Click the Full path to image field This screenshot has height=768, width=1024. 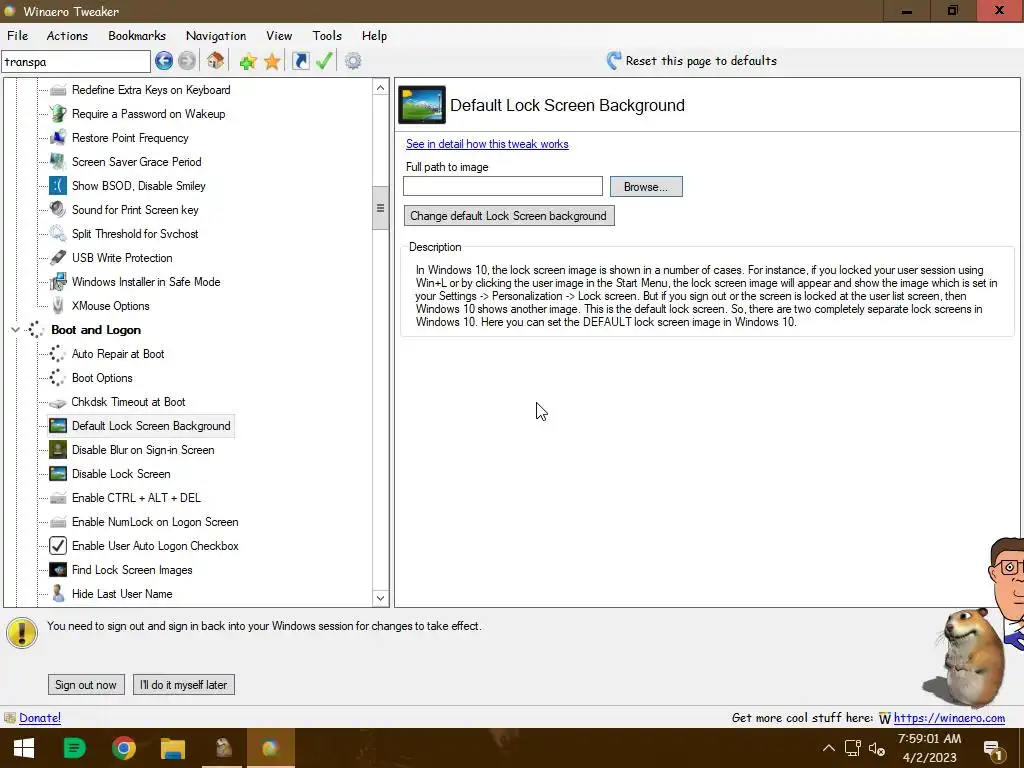[x=503, y=186]
